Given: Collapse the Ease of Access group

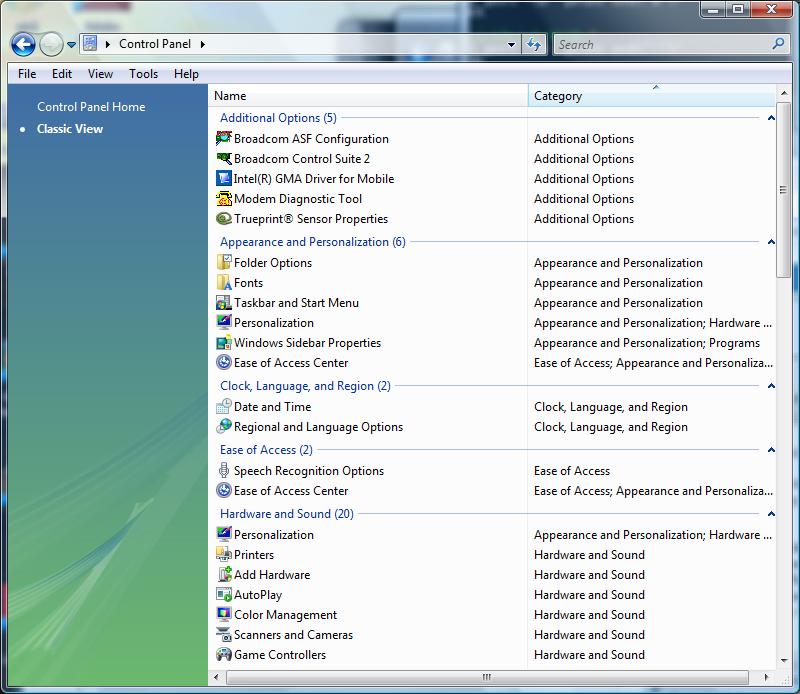Looking at the screenshot, I should [x=771, y=450].
